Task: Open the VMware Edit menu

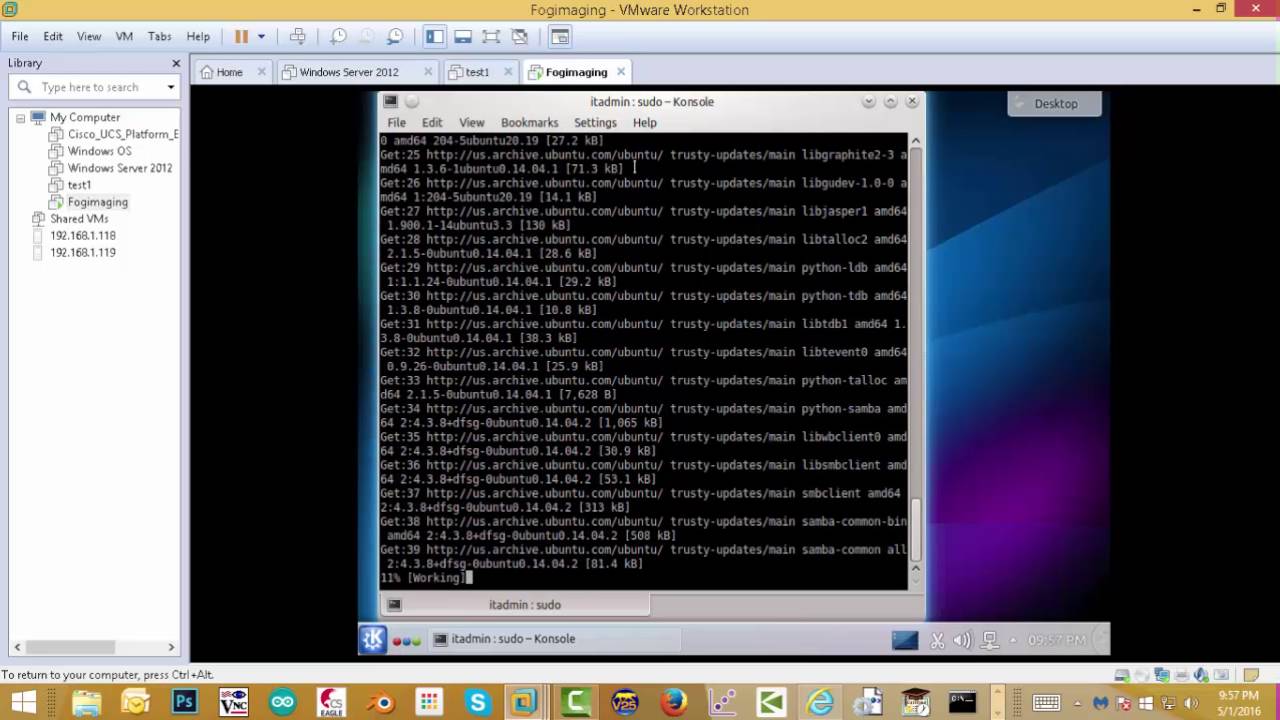Action: (53, 36)
